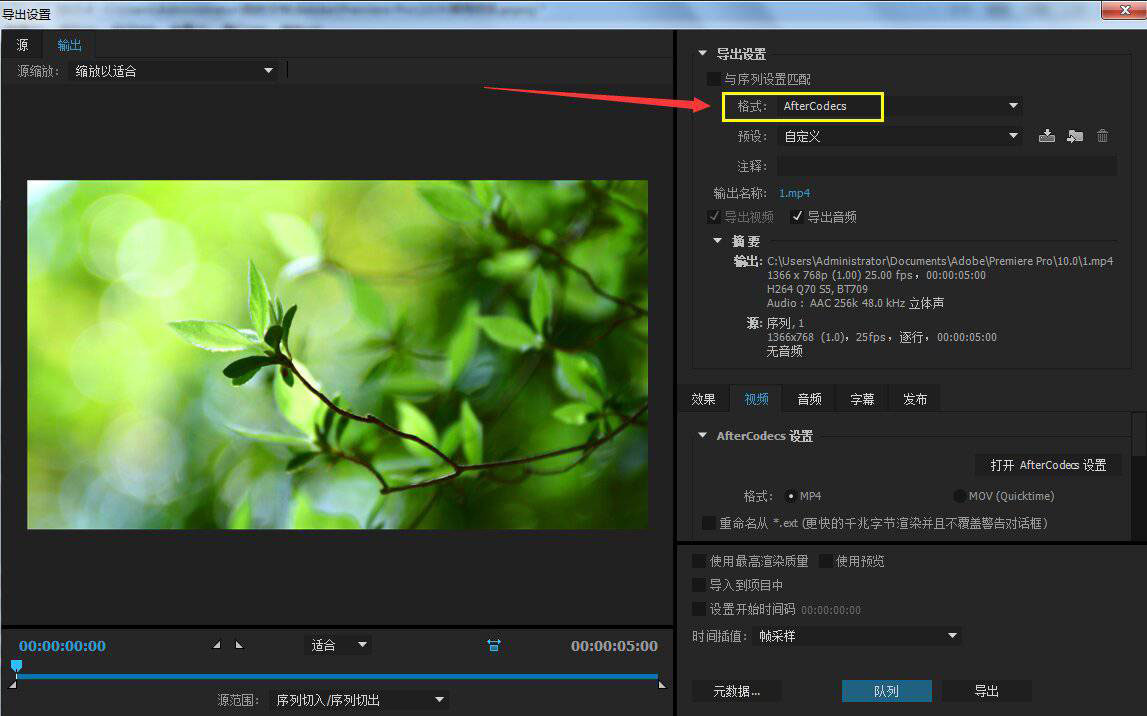Screen dimensions: 1147x716
Task: Click the current timecode 00:00:00:00
Action: pos(62,646)
